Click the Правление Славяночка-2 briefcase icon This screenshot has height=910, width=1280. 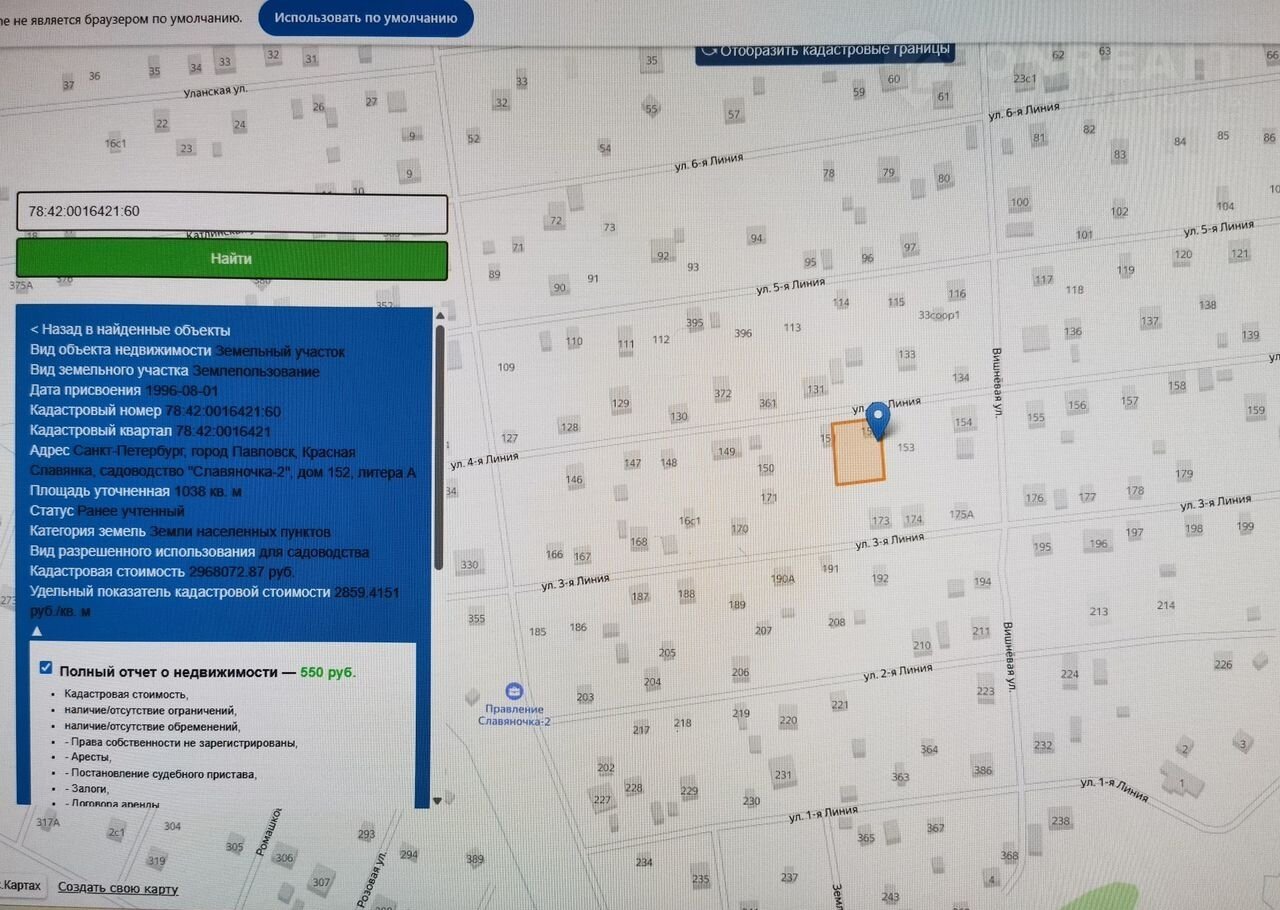tap(513, 691)
